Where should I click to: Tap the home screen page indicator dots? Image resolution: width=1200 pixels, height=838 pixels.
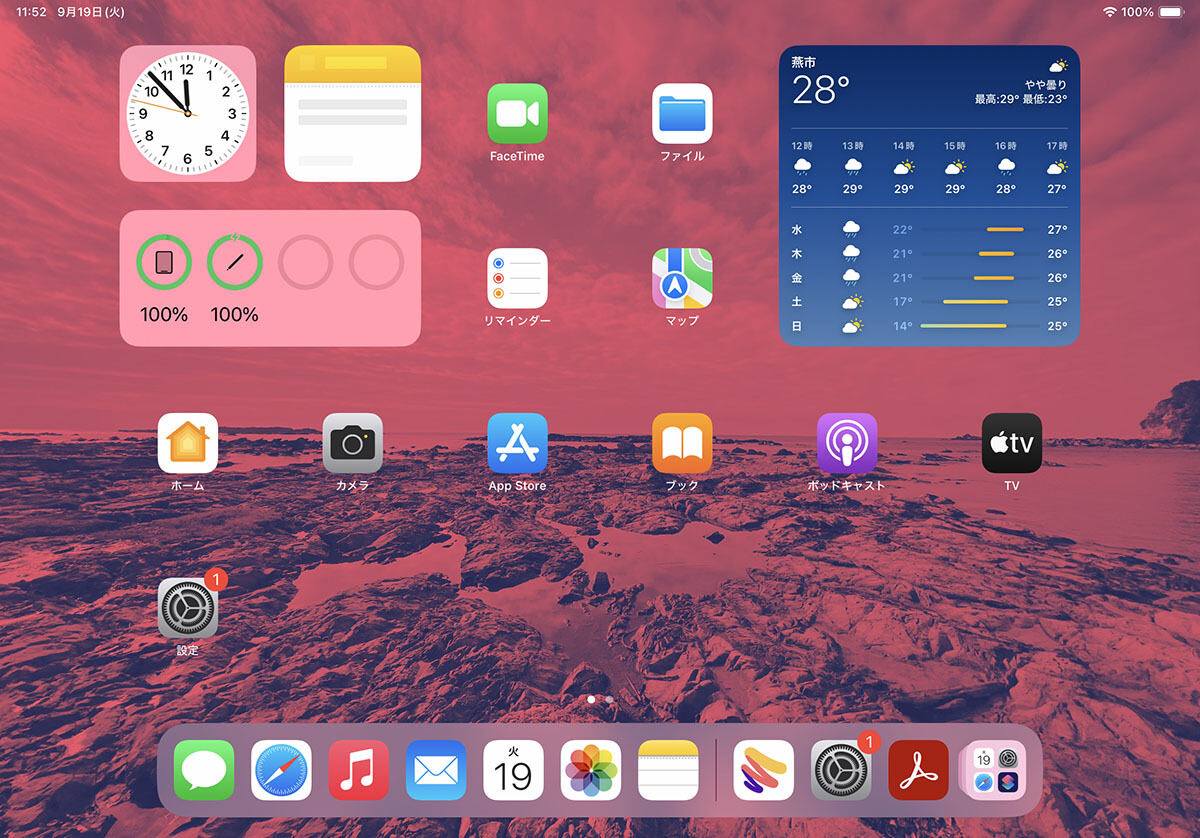point(600,699)
